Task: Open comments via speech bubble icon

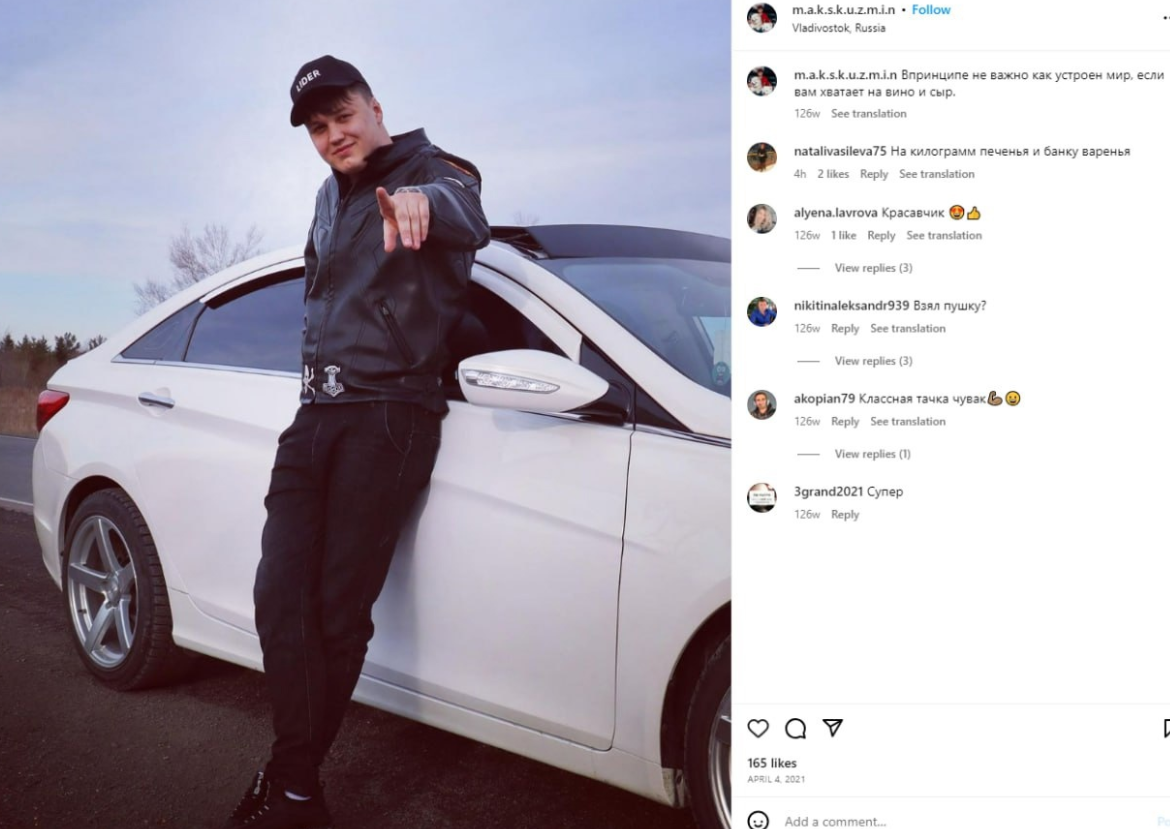Action: [x=795, y=728]
